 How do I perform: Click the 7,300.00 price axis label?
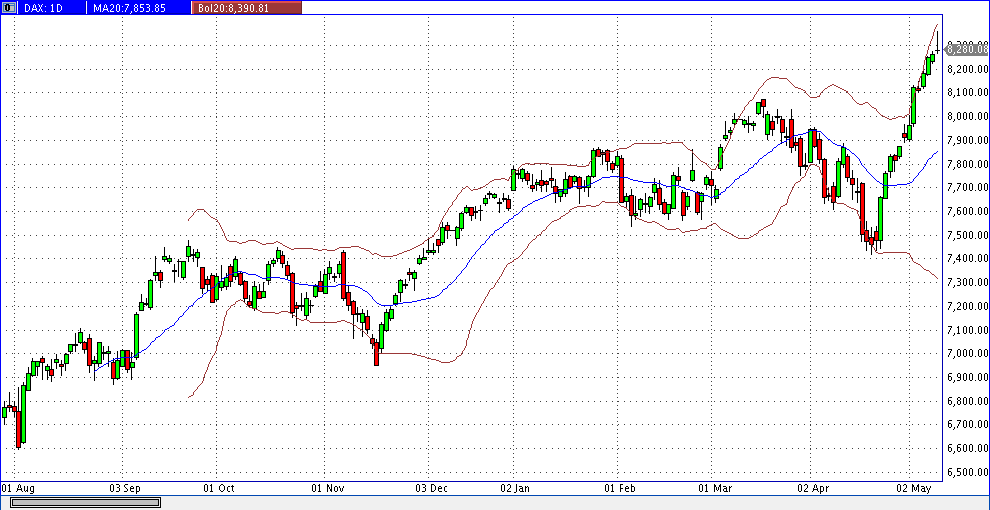coord(968,282)
